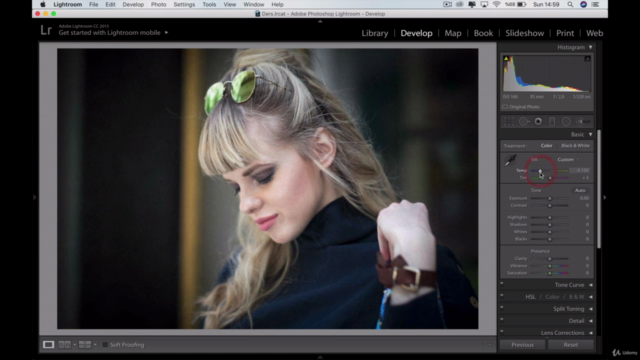Open the toolbar content options dropdown

pyautogui.click(x=489, y=345)
